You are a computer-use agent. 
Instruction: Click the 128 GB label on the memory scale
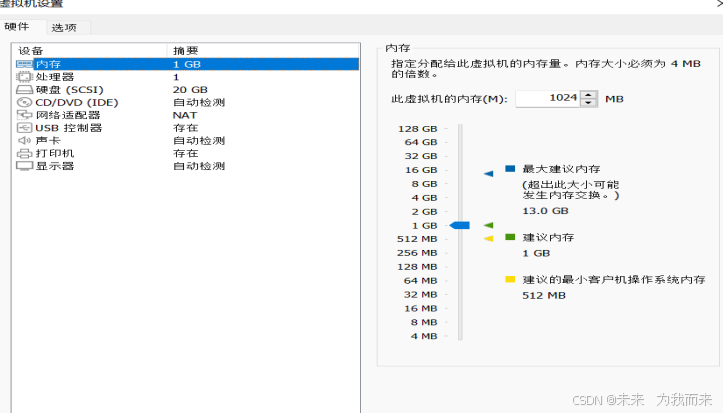[x=418, y=129]
